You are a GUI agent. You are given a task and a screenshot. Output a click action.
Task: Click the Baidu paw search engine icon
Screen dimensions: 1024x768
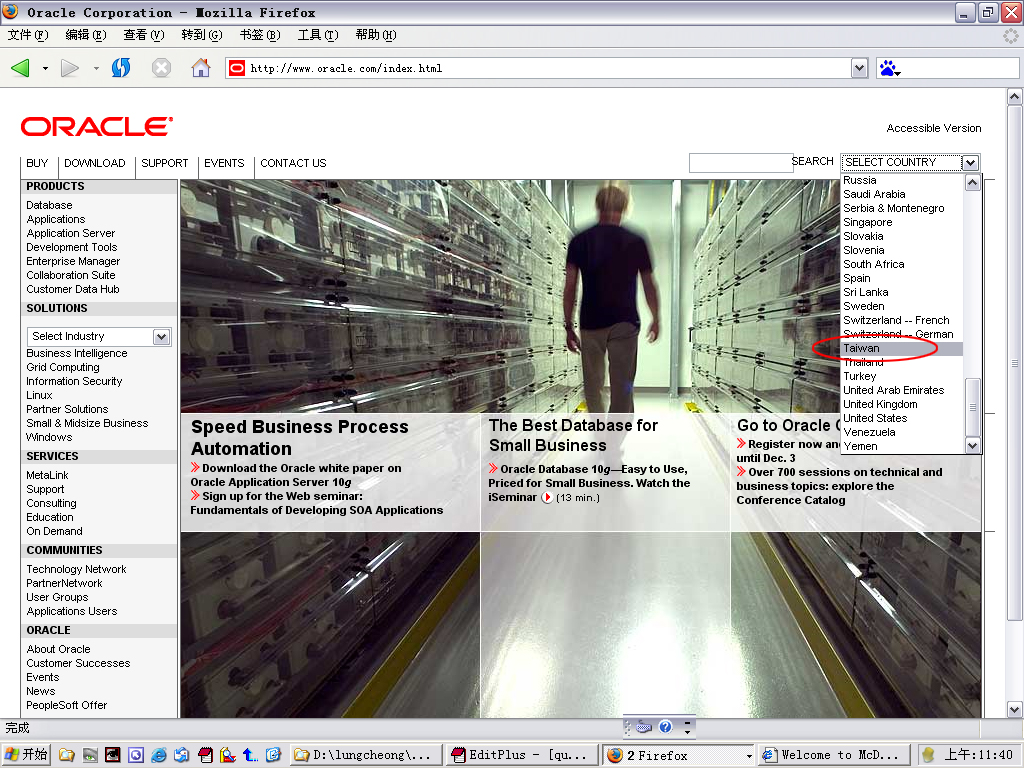[x=888, y=68]
